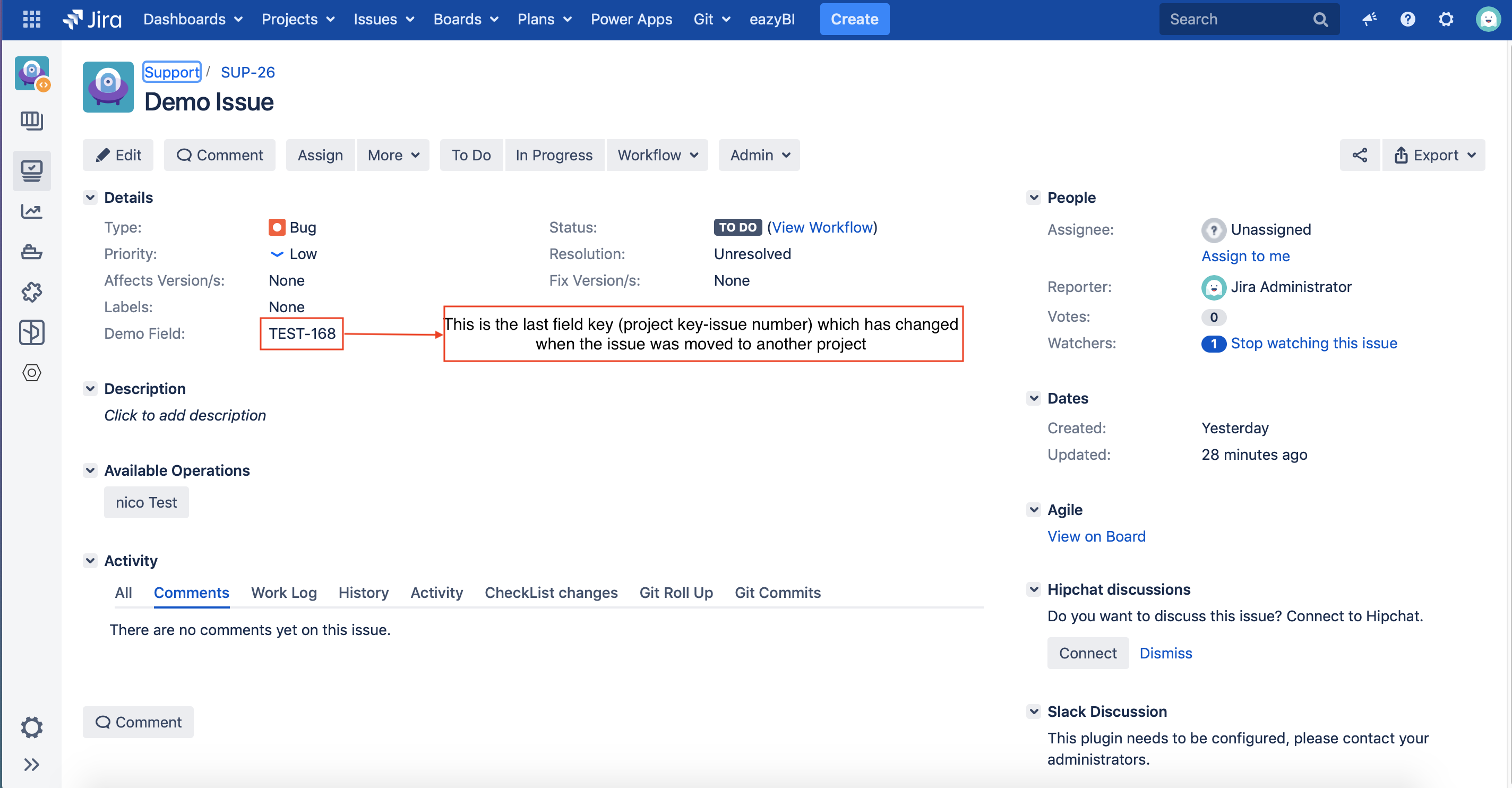Open the Workflow dropdown button
Screen dimensions: 1512x788
[657, 155]
